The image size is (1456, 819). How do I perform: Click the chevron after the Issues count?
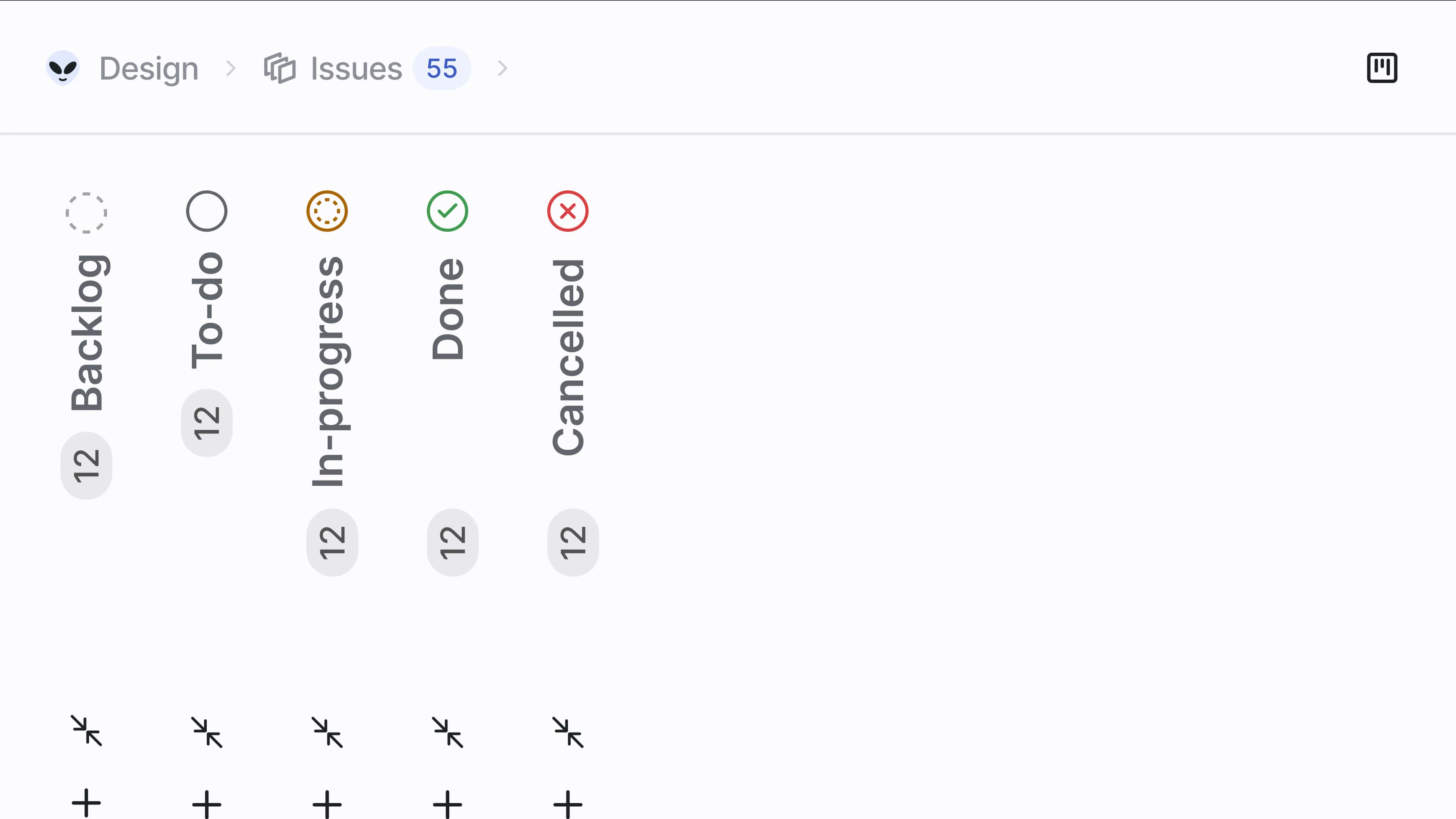[x=502, y=68]
